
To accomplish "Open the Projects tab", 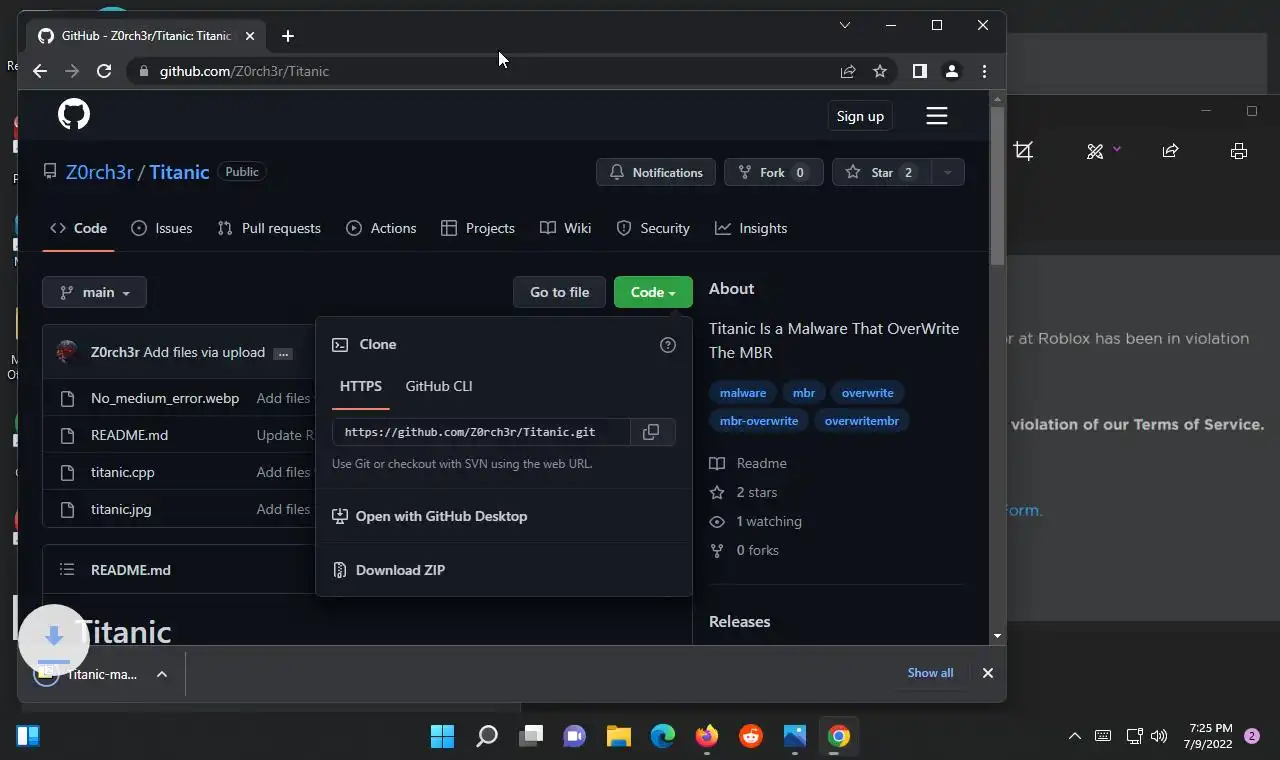I will 478,228.
